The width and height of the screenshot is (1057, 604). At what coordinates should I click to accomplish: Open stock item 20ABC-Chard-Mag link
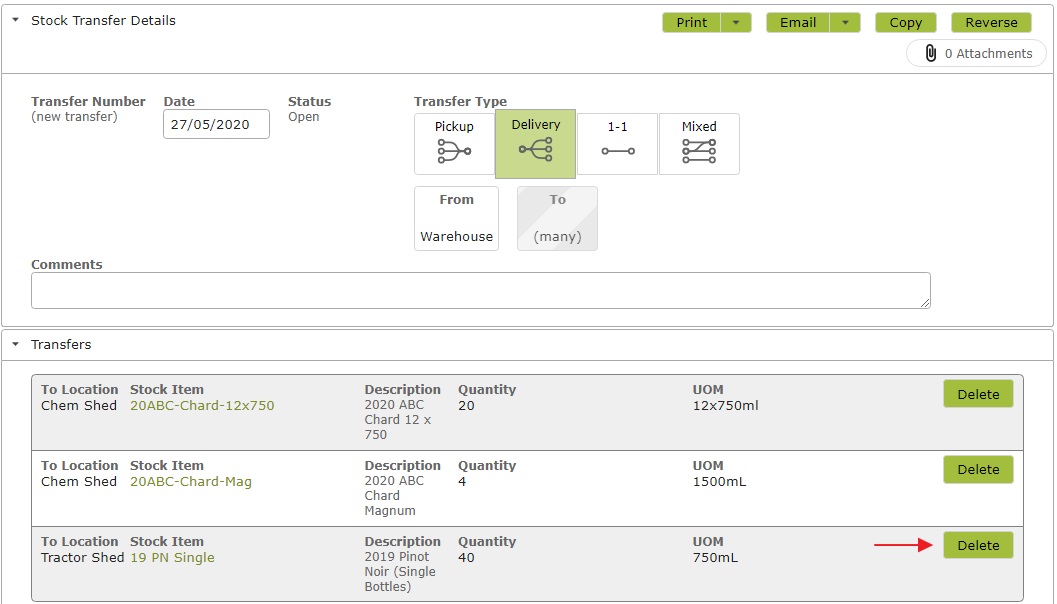tap(191, 481)
